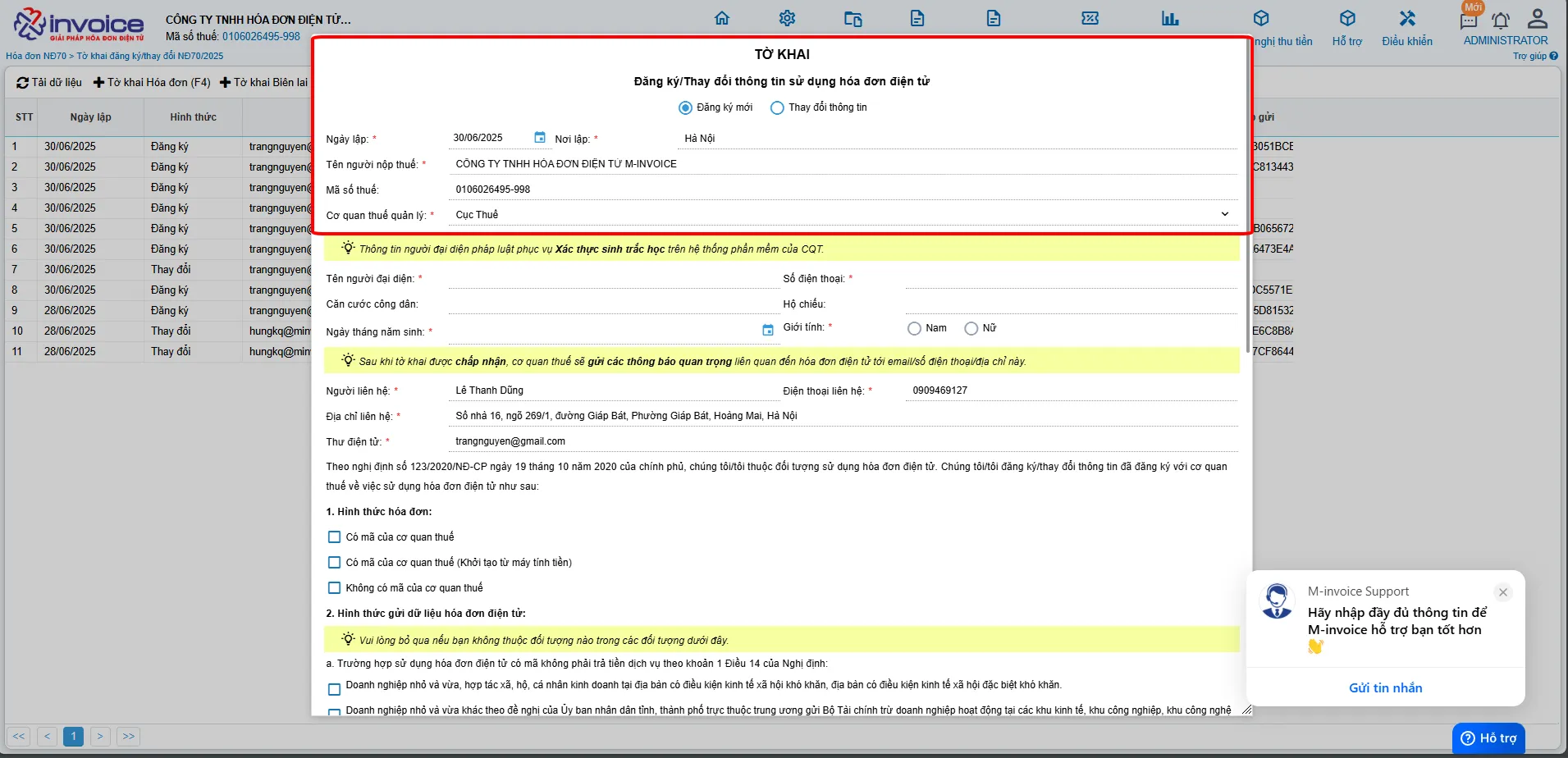Open the home icon in top navigation
1568x758 pixels.
pyautogui.click(x=722, y=18)
